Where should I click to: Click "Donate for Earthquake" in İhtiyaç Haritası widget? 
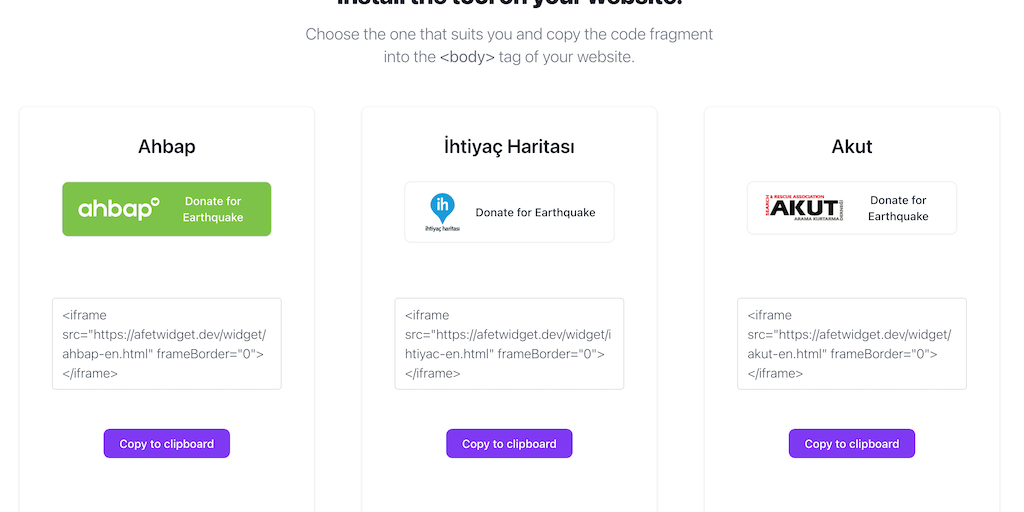pos(535,212)
